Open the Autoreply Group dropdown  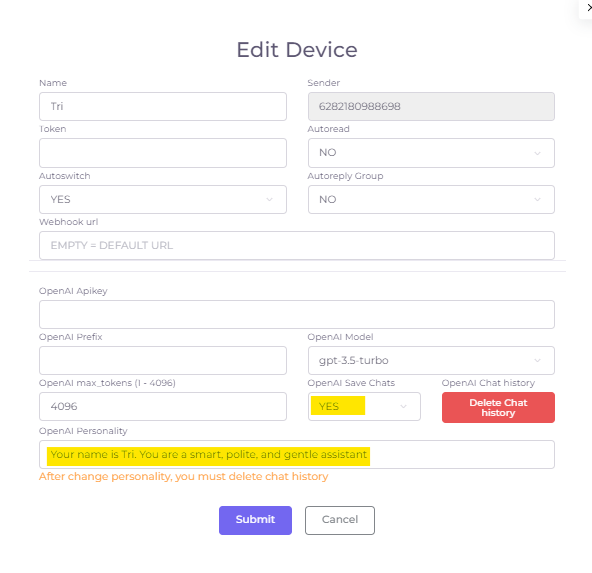tap(431, 199)
